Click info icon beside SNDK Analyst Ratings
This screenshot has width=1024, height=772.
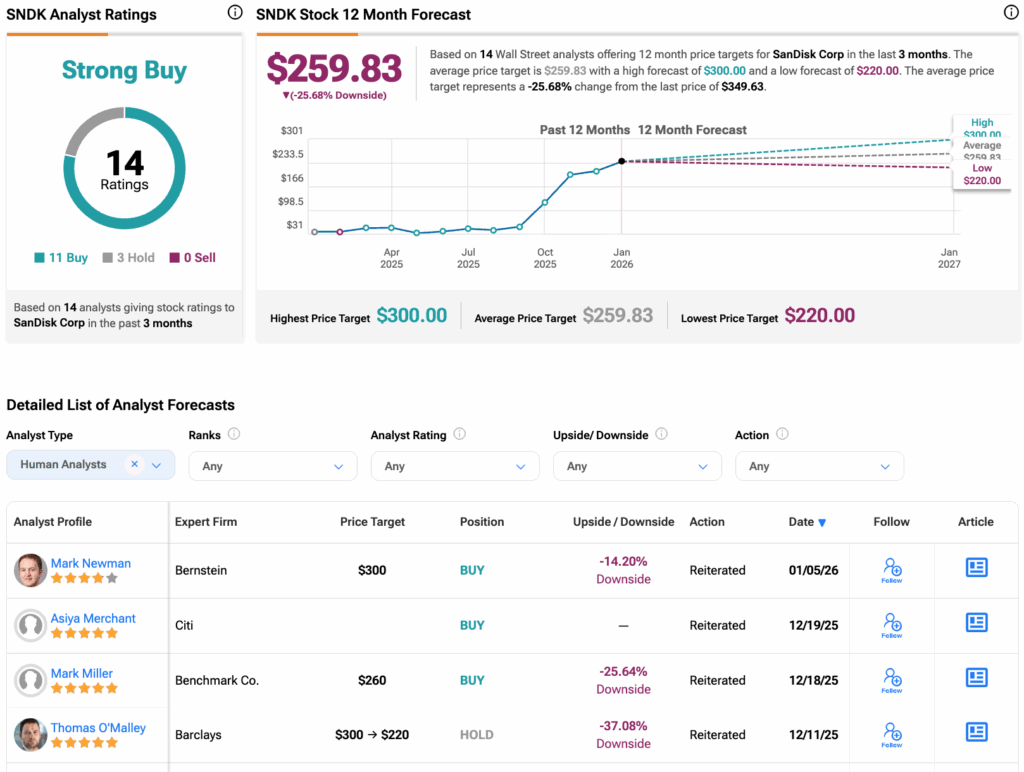235,13
